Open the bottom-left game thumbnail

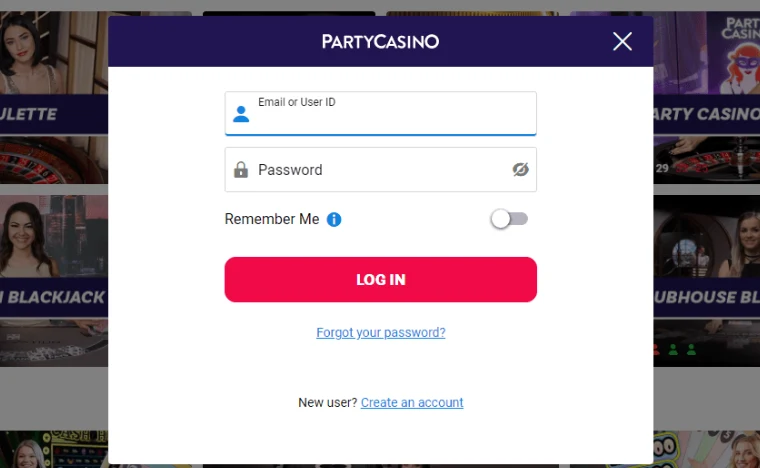click(53, 449)
